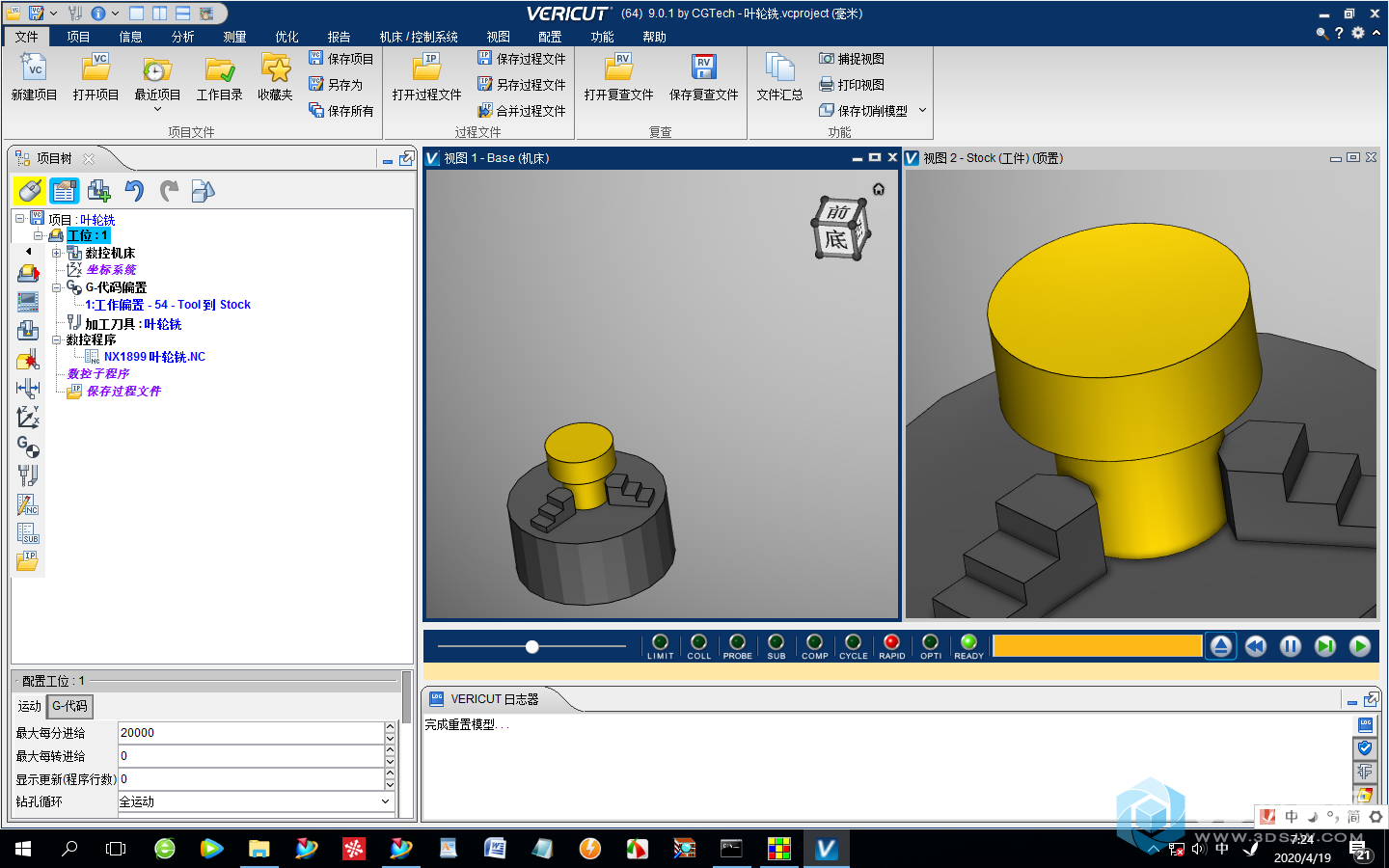Collapse the G-代码偏置 tree node
The width and height of the screenshot is (1389, 868).
pos(56,287)
